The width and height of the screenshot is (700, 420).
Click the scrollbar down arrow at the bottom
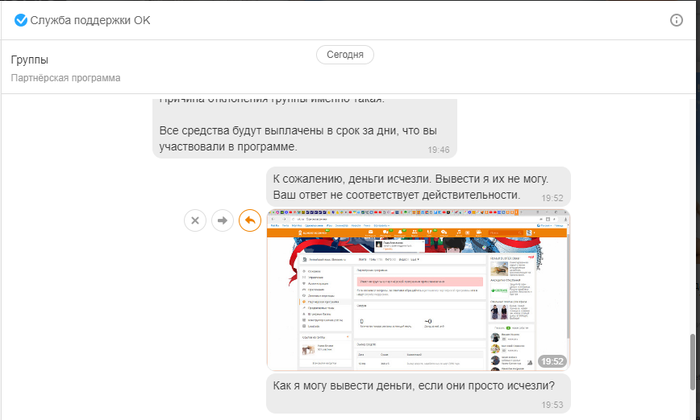692,413
